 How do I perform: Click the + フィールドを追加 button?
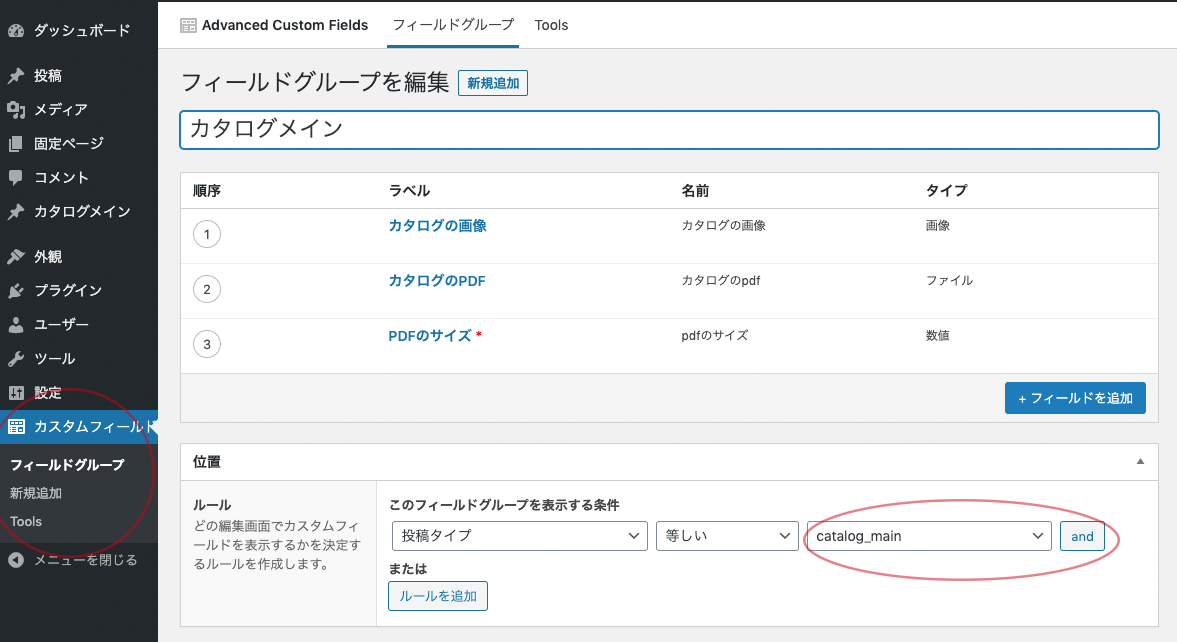click(1075, 398)
